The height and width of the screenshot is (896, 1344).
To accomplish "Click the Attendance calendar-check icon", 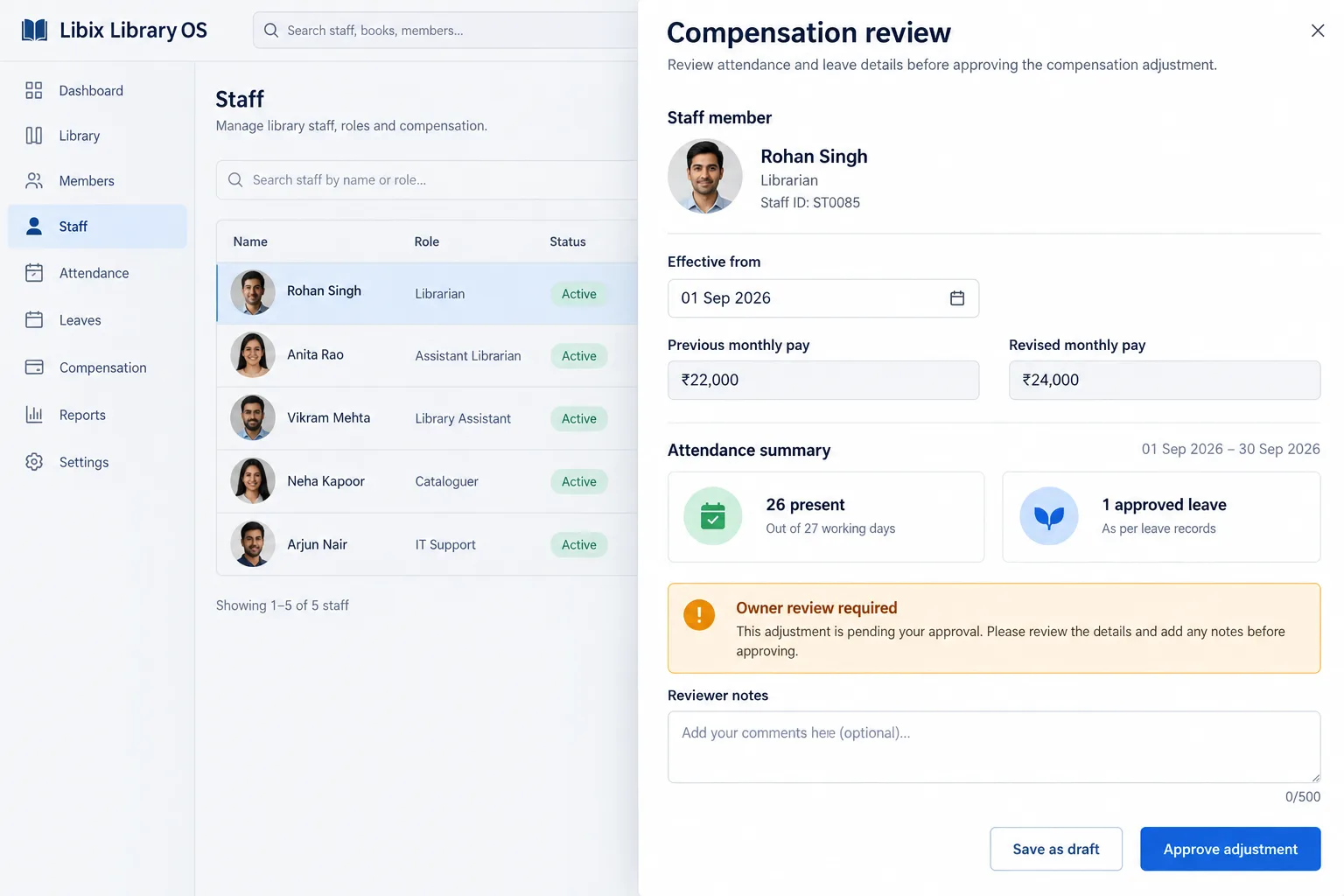I will point(34,273).
